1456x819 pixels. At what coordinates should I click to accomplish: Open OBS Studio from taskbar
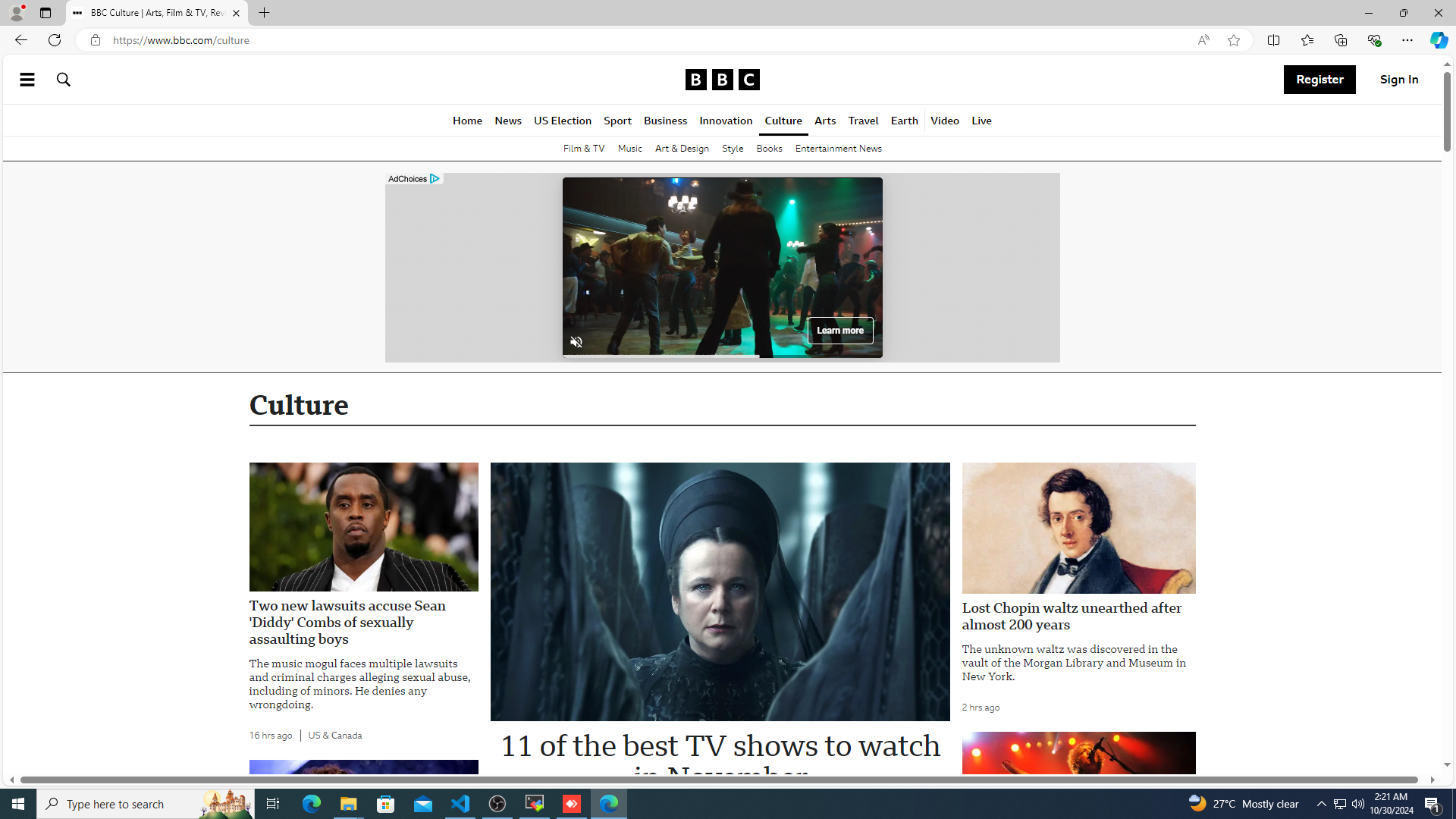[497, 804]
